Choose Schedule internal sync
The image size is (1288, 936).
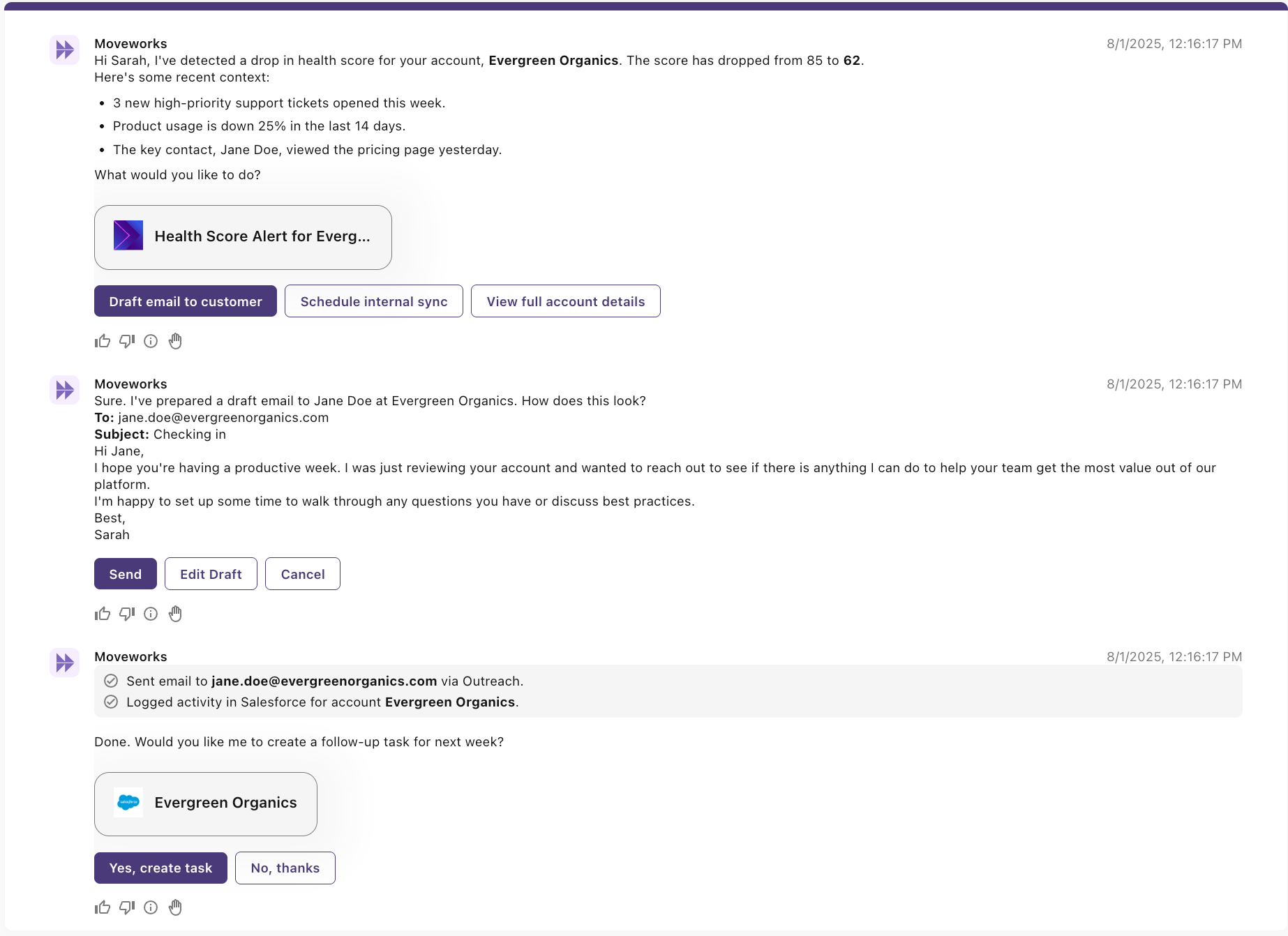[374, 301]
